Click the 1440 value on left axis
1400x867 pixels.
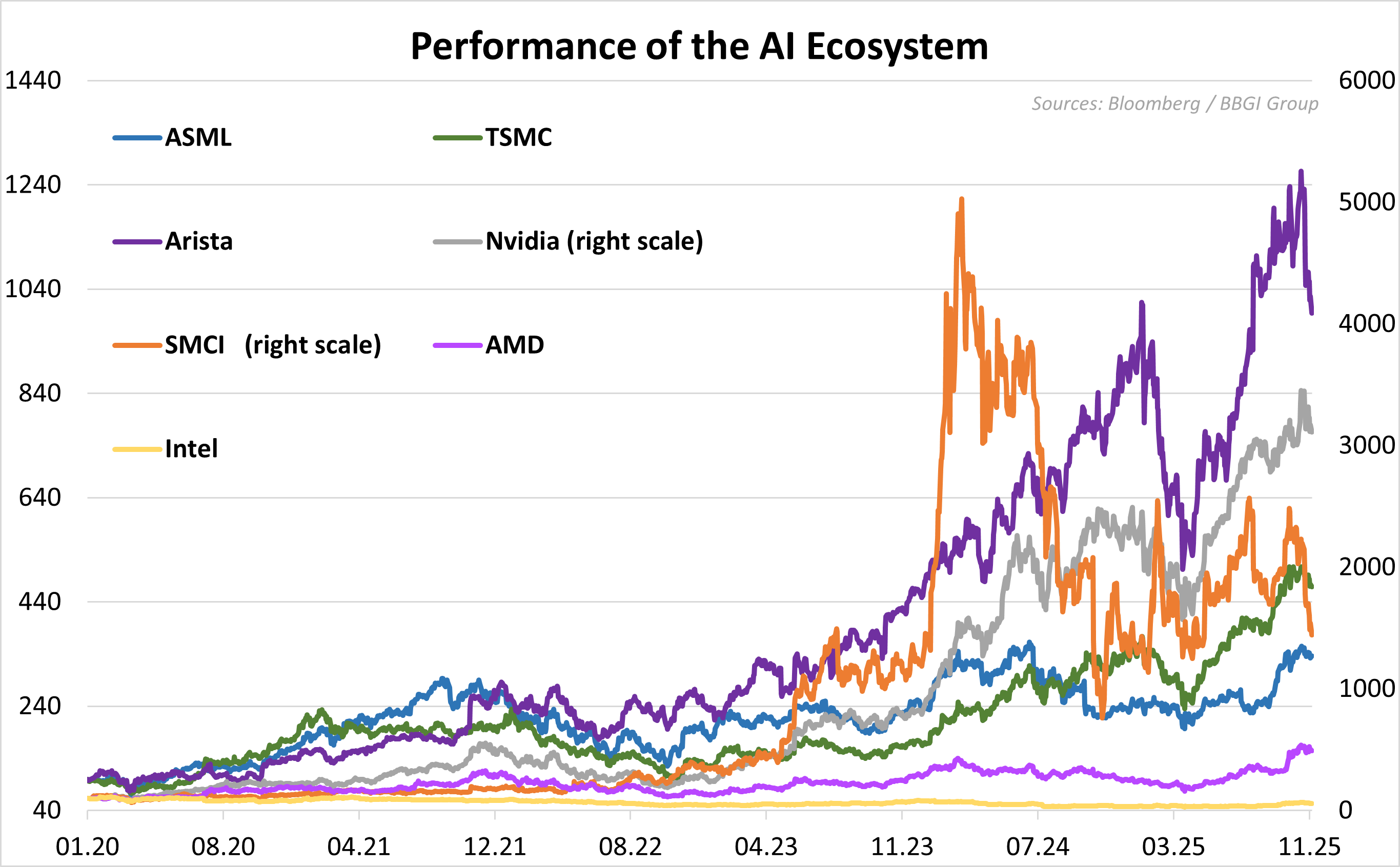33,81
